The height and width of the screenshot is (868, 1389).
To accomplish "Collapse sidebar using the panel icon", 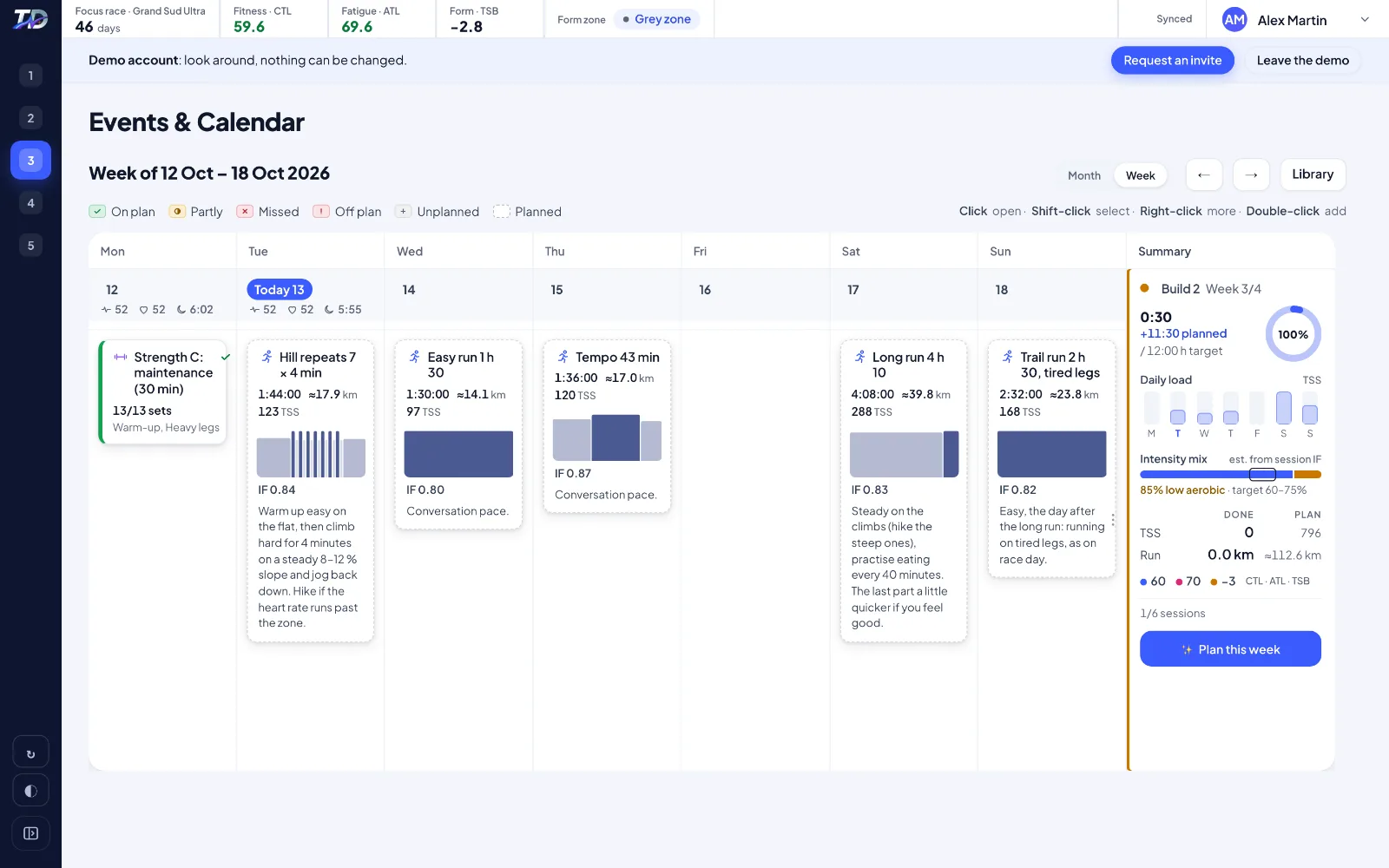I will click(x=30, y=833).
